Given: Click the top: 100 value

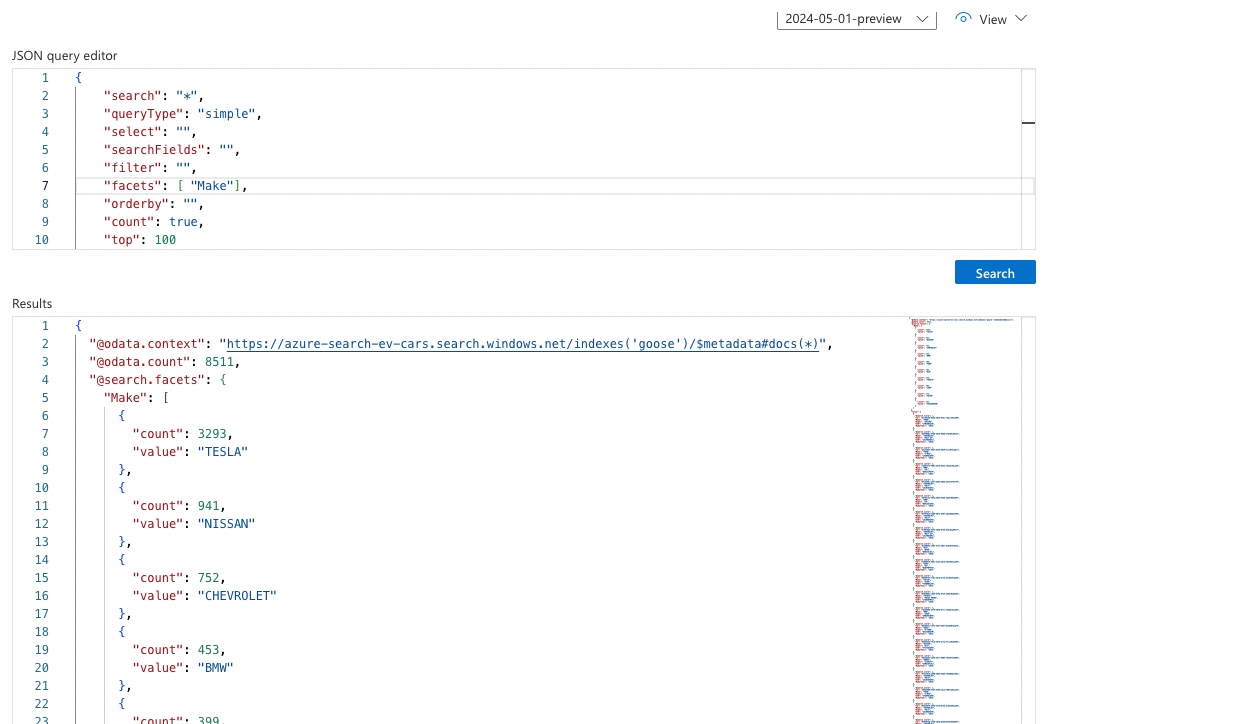Looking at the screenshot, I should tap(168, 239).
